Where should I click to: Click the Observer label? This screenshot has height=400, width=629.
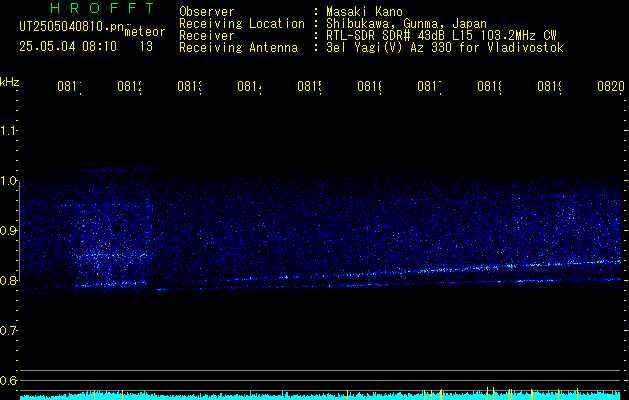[x=207, y=12]
